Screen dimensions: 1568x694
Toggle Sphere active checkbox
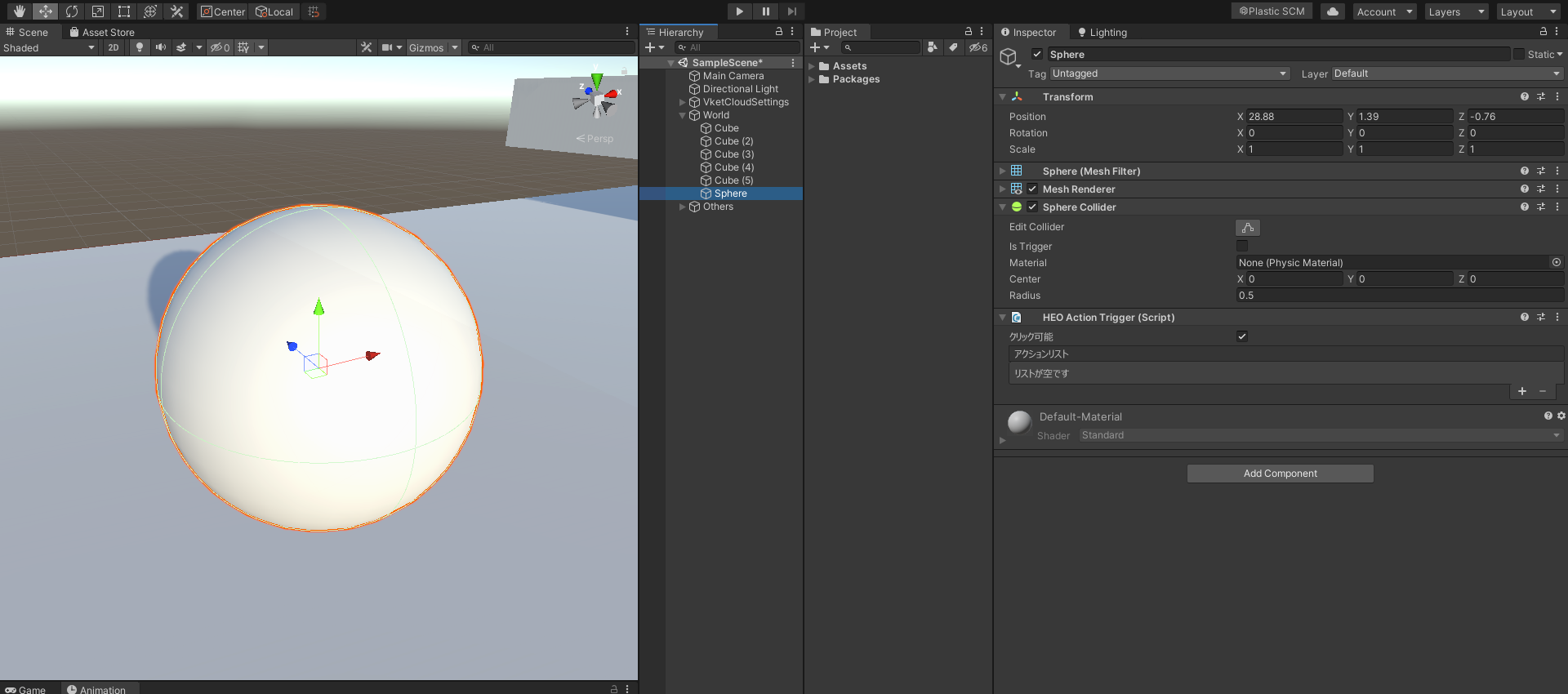point(1037,54)
